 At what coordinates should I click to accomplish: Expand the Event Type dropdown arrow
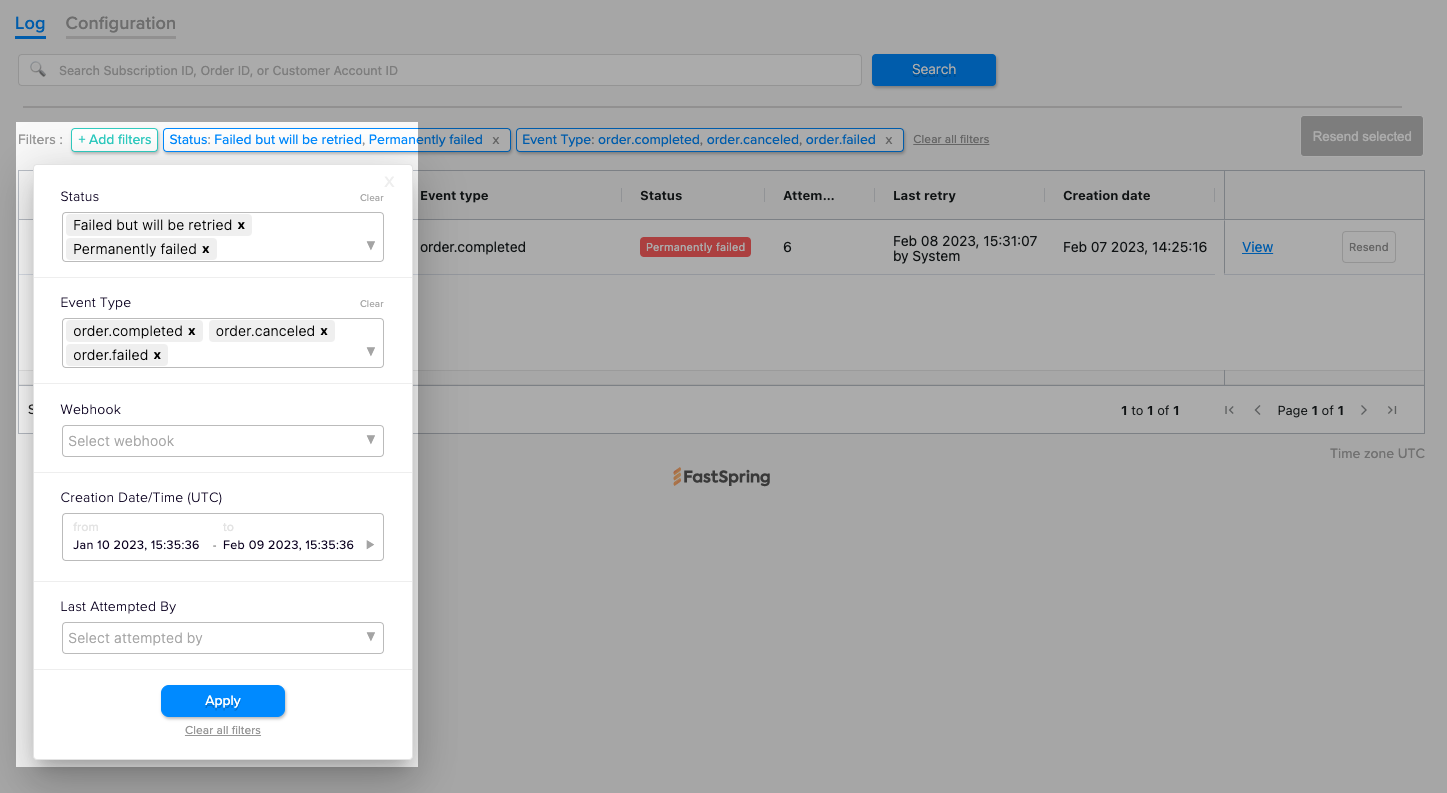coord(370,351)
